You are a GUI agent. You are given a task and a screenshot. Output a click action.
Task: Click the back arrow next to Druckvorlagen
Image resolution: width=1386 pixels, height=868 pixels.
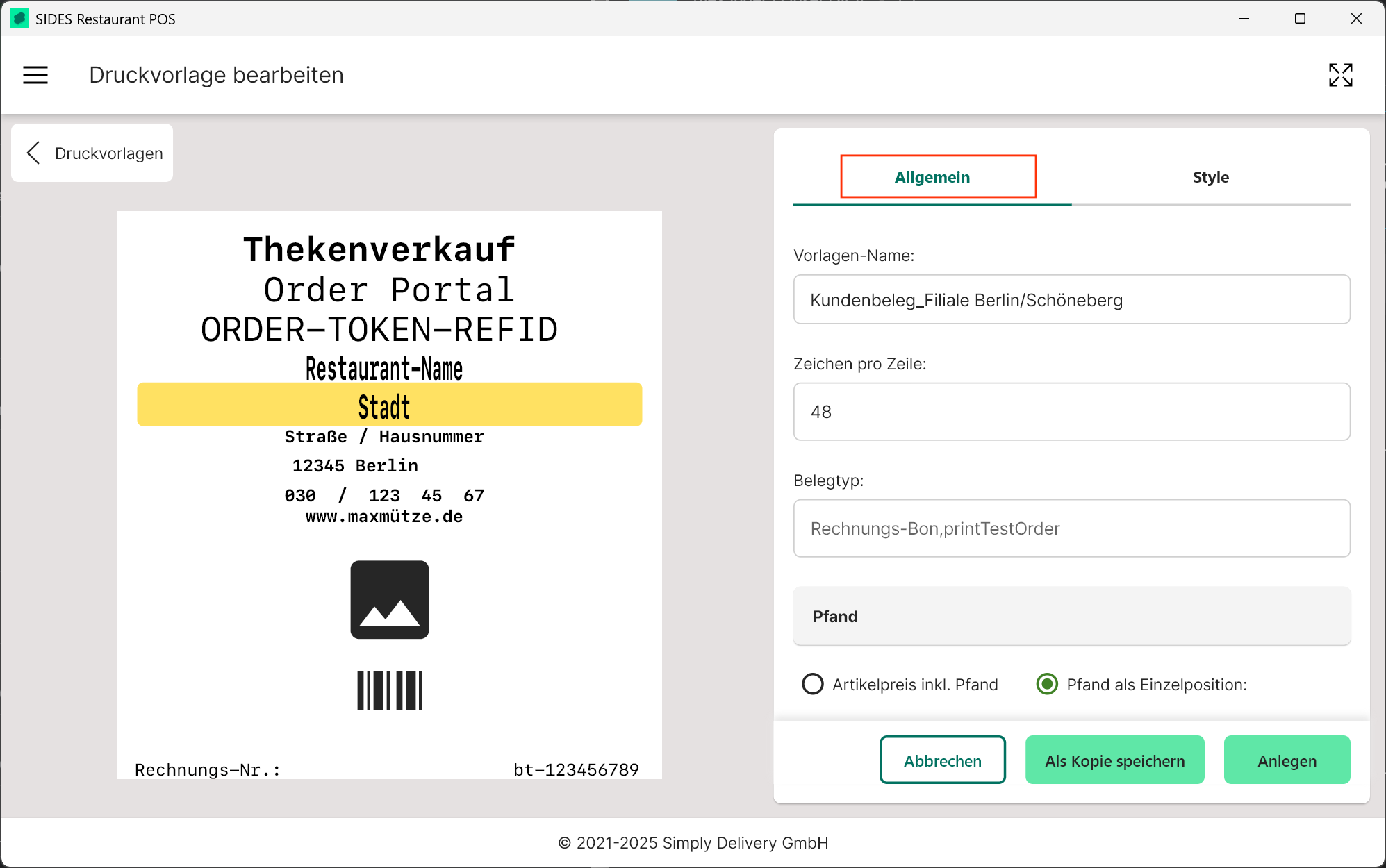33,153
